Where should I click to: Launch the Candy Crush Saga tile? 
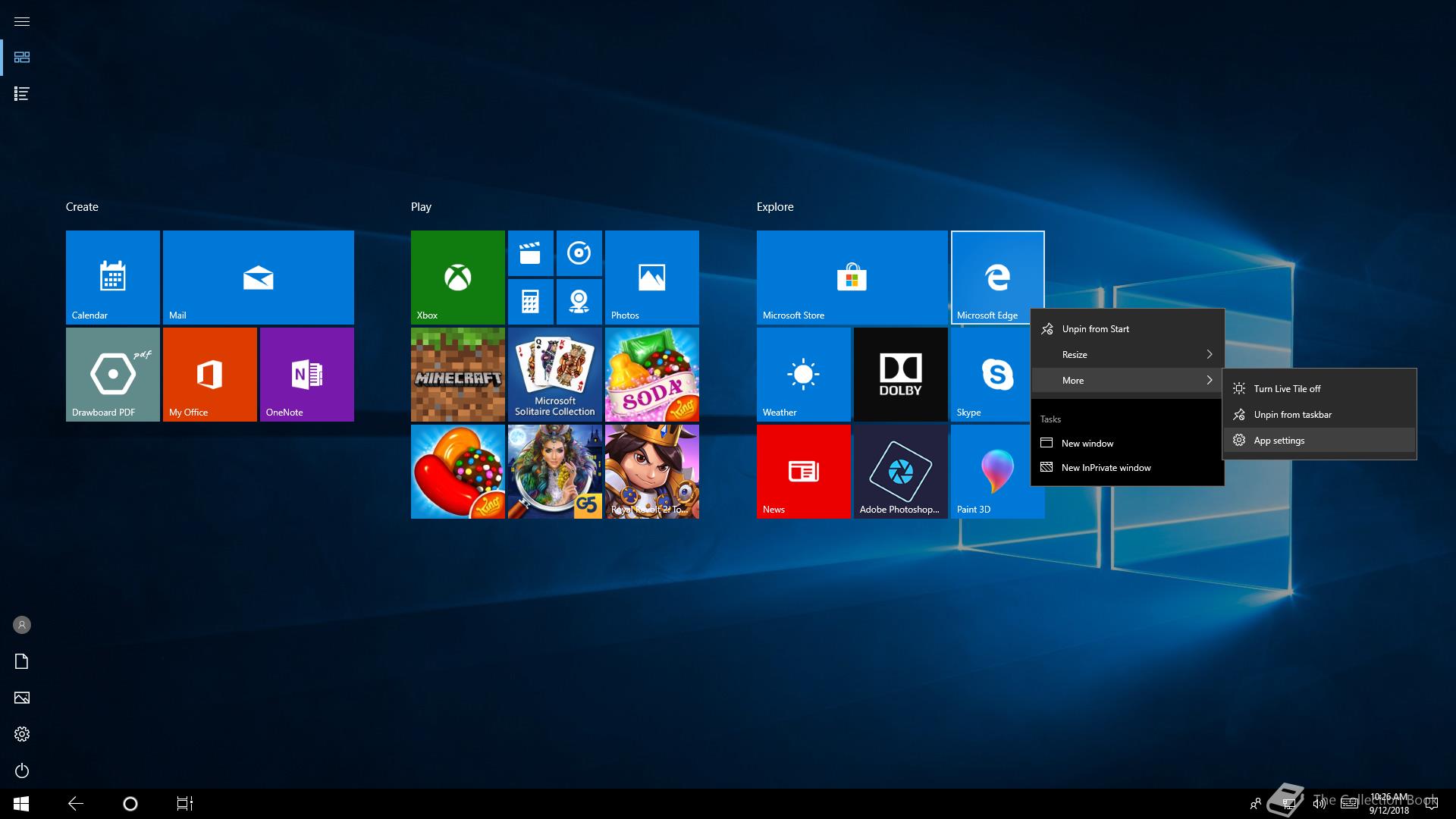[x=458, y=472]
